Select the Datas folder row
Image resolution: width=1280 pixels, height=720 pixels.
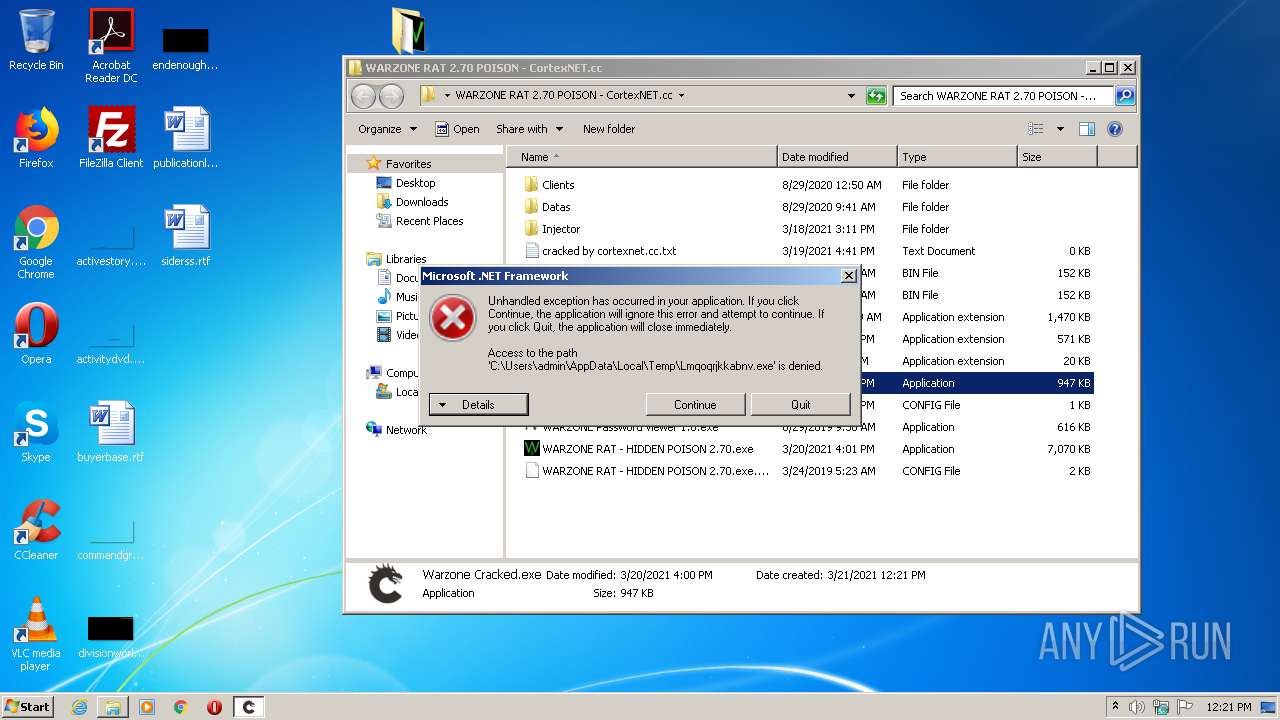tap(808, 207)
